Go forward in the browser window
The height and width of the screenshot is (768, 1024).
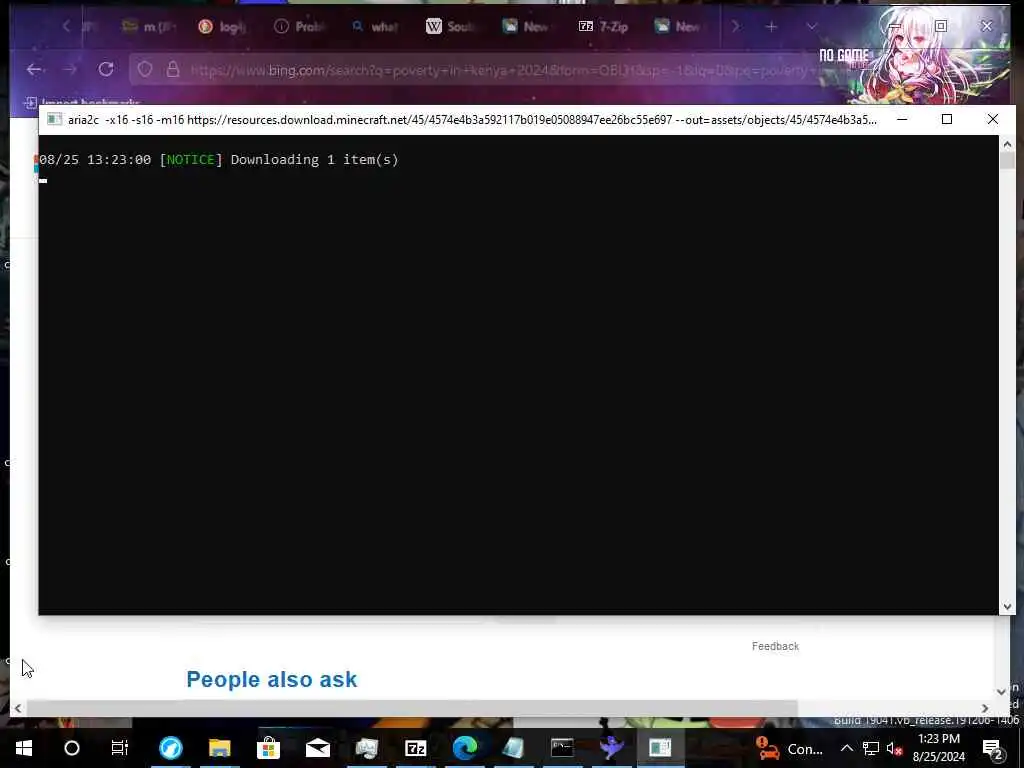70,69
